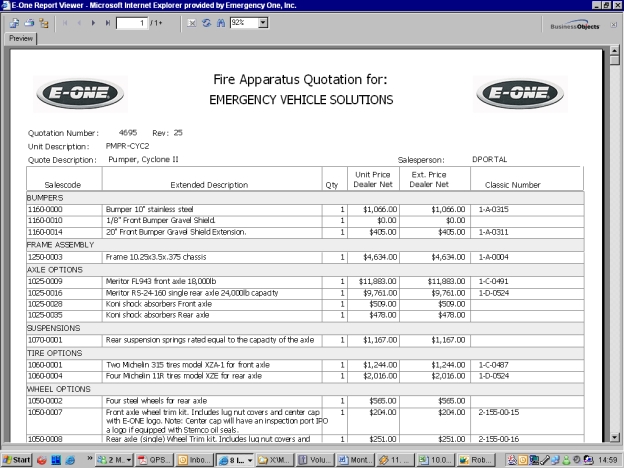624x468 pixels.
Task: Click classic number 2-155-00-15
Action: (x=499, y=412)
